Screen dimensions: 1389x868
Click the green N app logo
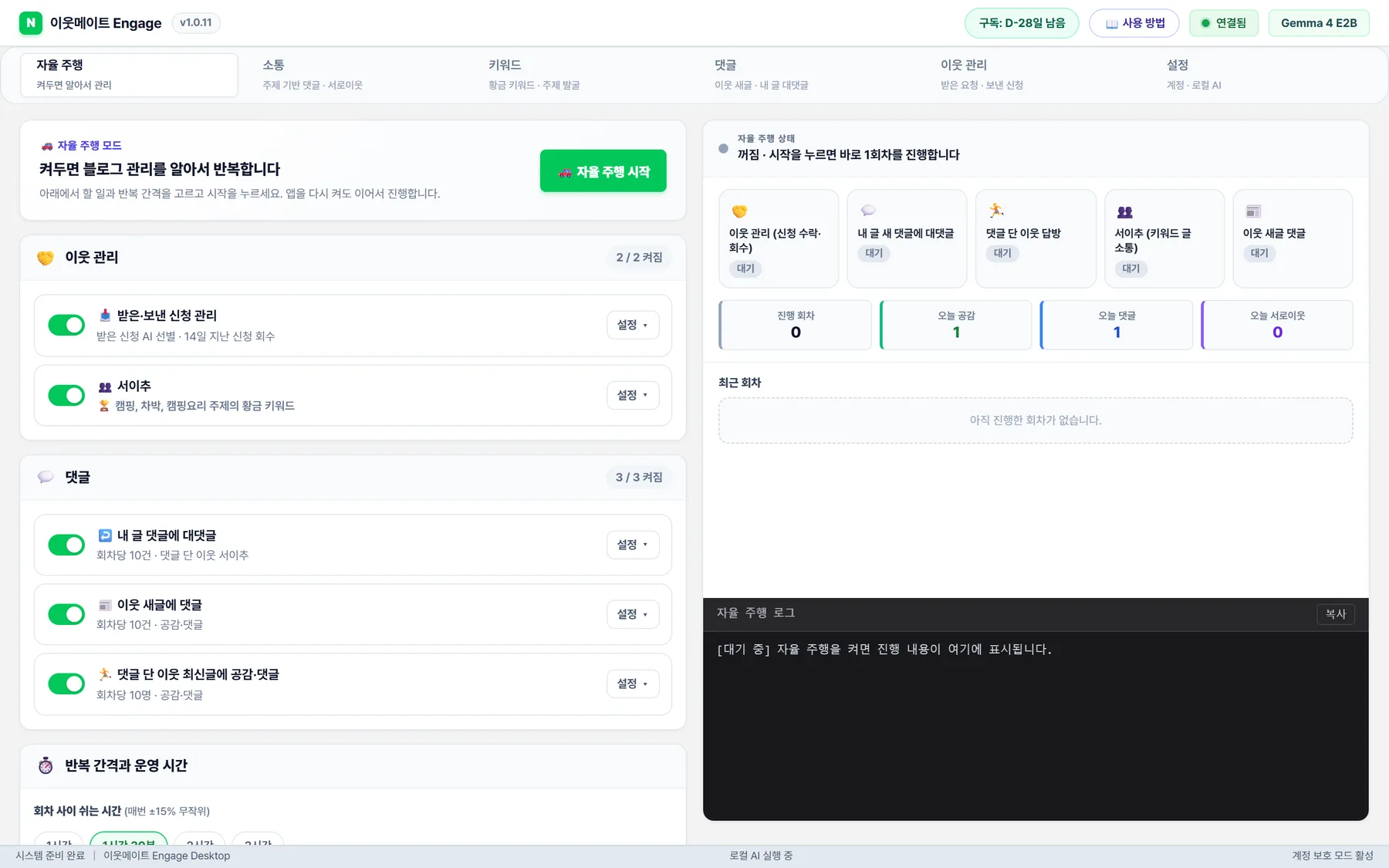tap(31, 23)
